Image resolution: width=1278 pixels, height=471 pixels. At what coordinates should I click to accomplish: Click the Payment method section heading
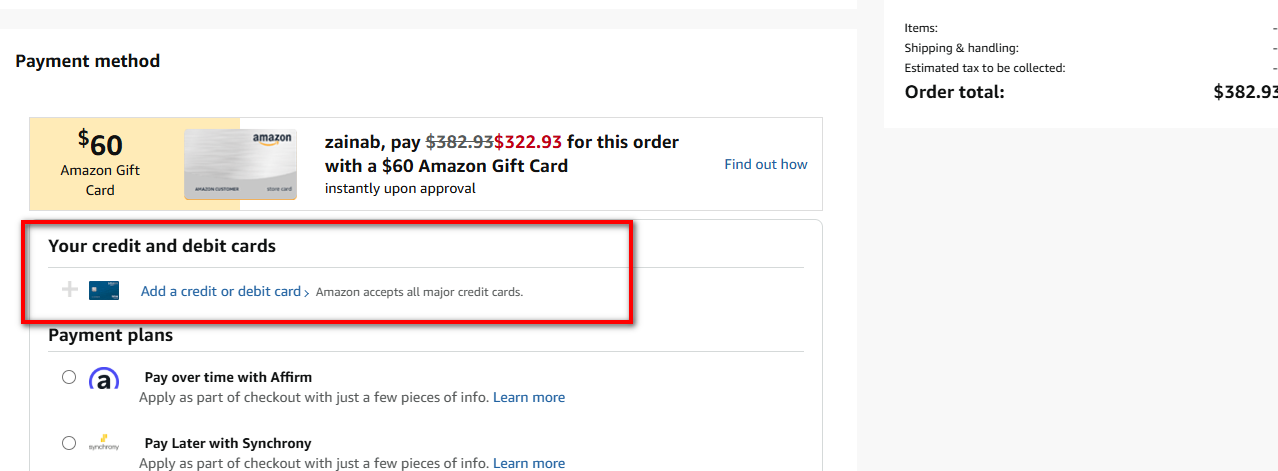pos(88,61)
